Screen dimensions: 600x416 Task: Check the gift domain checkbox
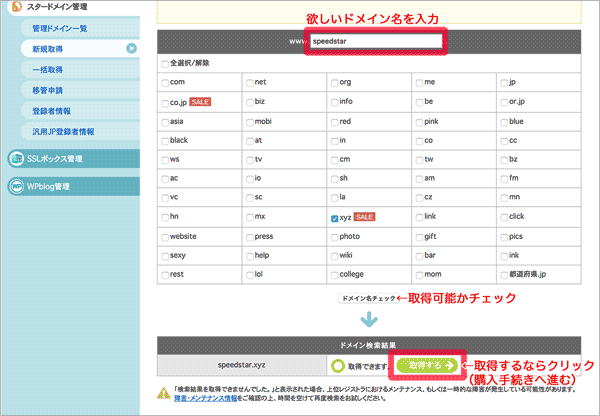(x=419, y=237)
